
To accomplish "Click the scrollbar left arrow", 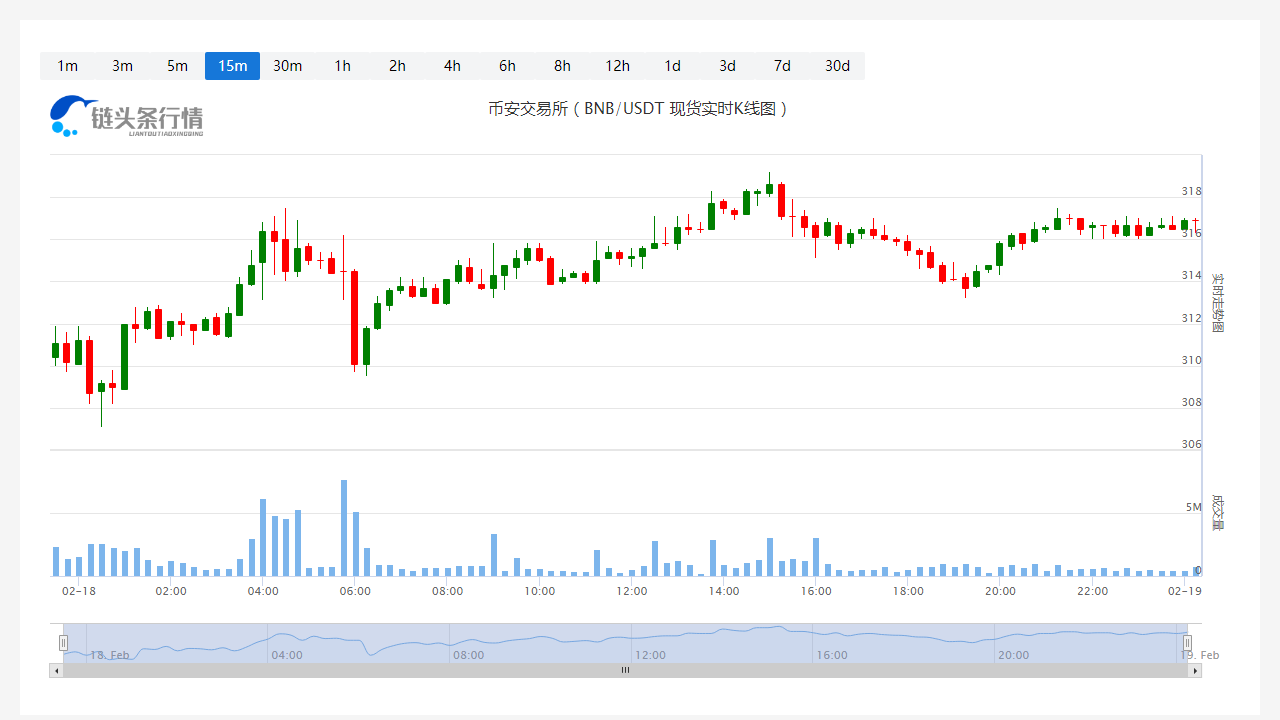I will (x=56, y=671).
